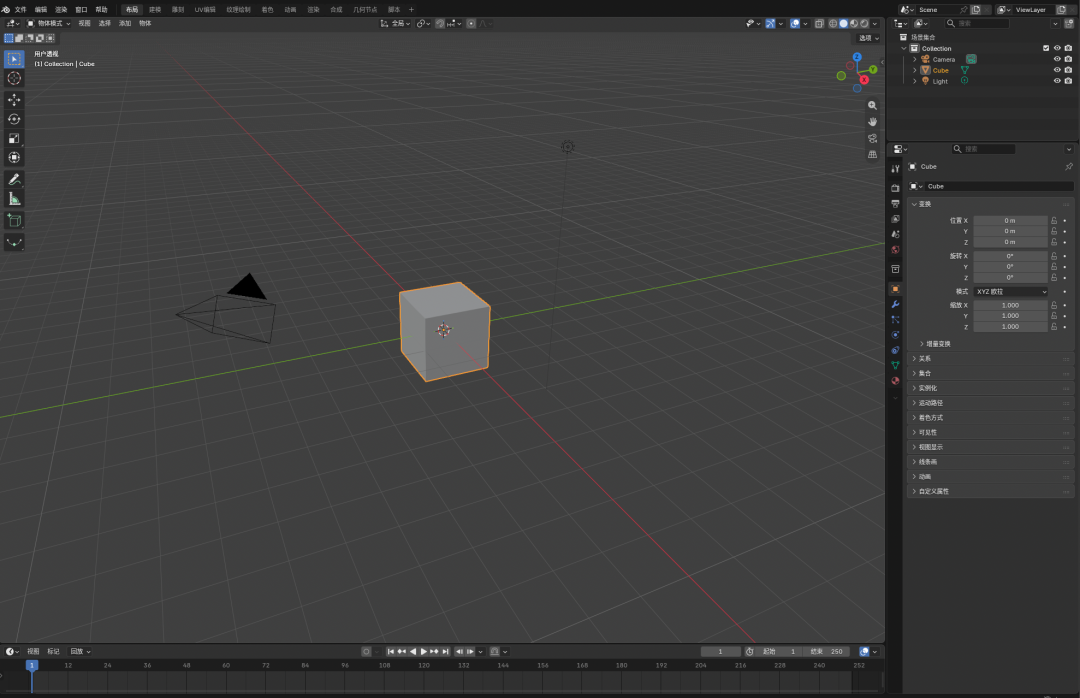
Task: Click the Blender logo menu
Action: point(6,10)
